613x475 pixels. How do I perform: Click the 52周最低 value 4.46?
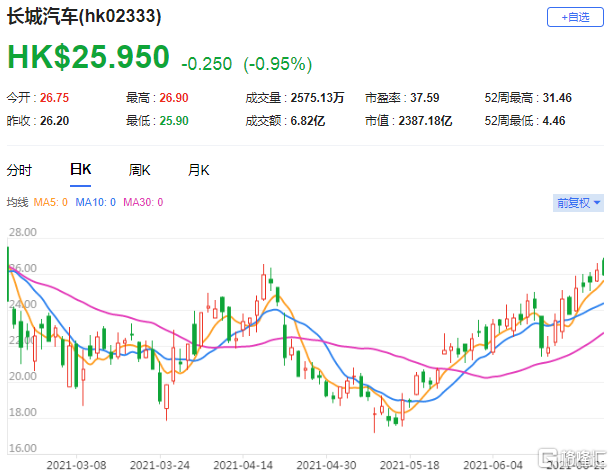point(554,121)
